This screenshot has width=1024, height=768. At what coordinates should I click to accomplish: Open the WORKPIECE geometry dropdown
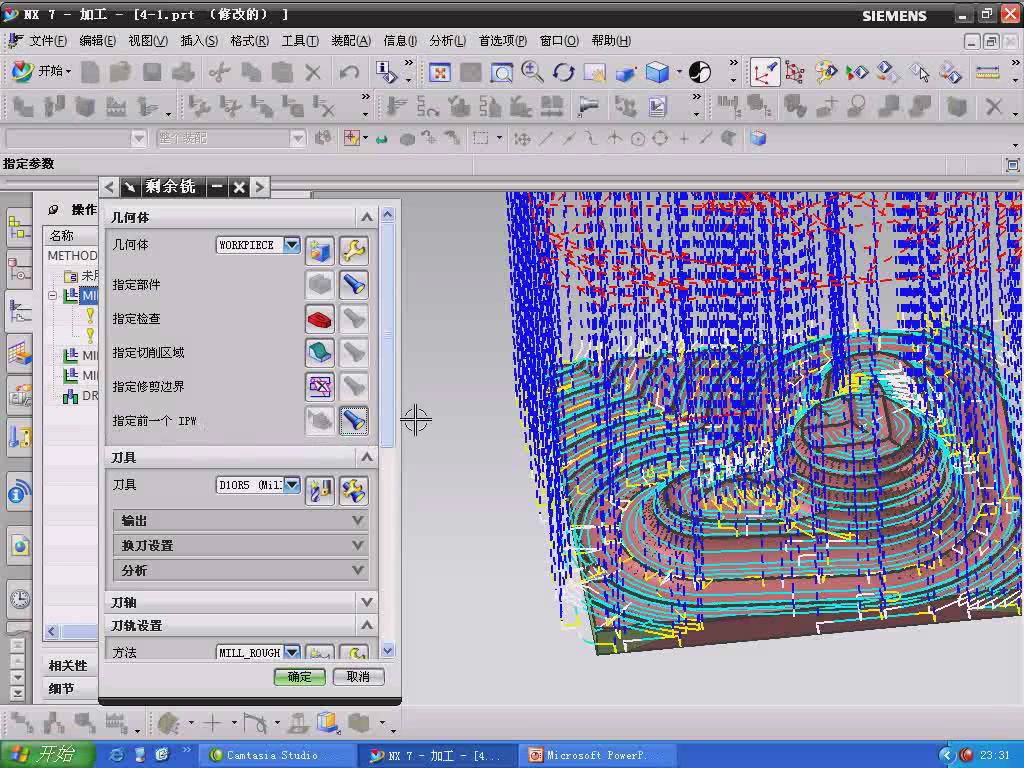click(x=292, y=245)
